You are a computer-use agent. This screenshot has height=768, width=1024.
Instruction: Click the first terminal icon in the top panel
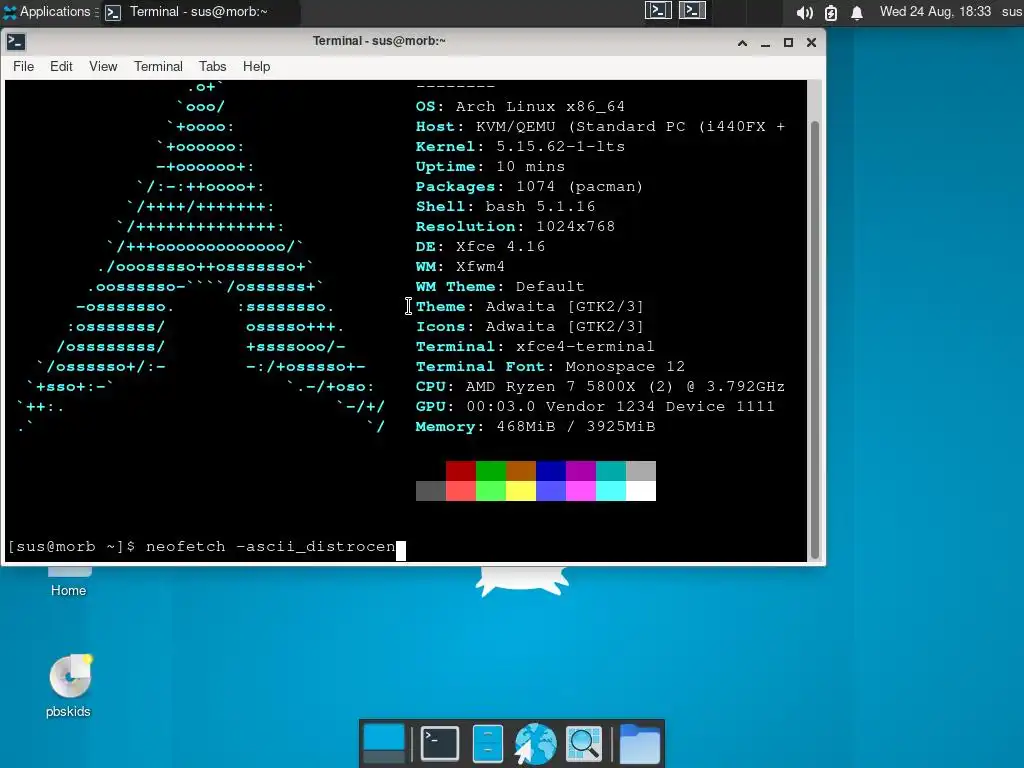[658, 10]
